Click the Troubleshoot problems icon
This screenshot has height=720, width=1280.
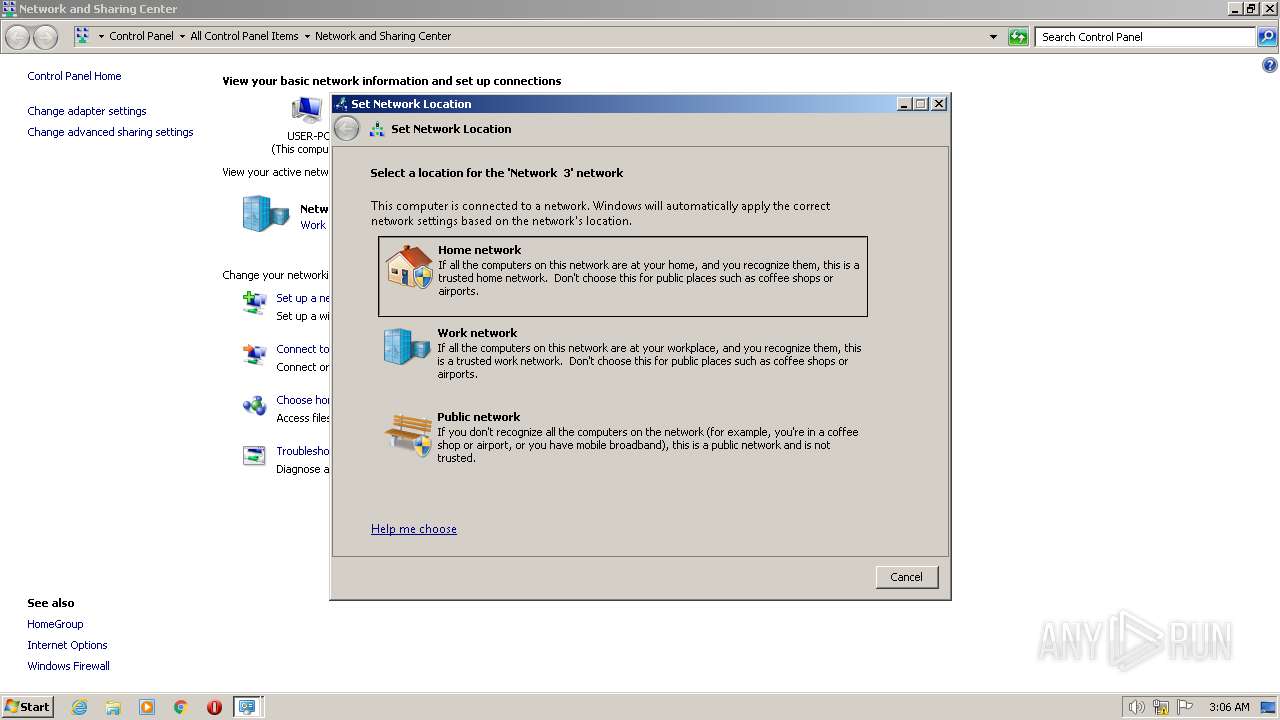[x=254, y=455]
